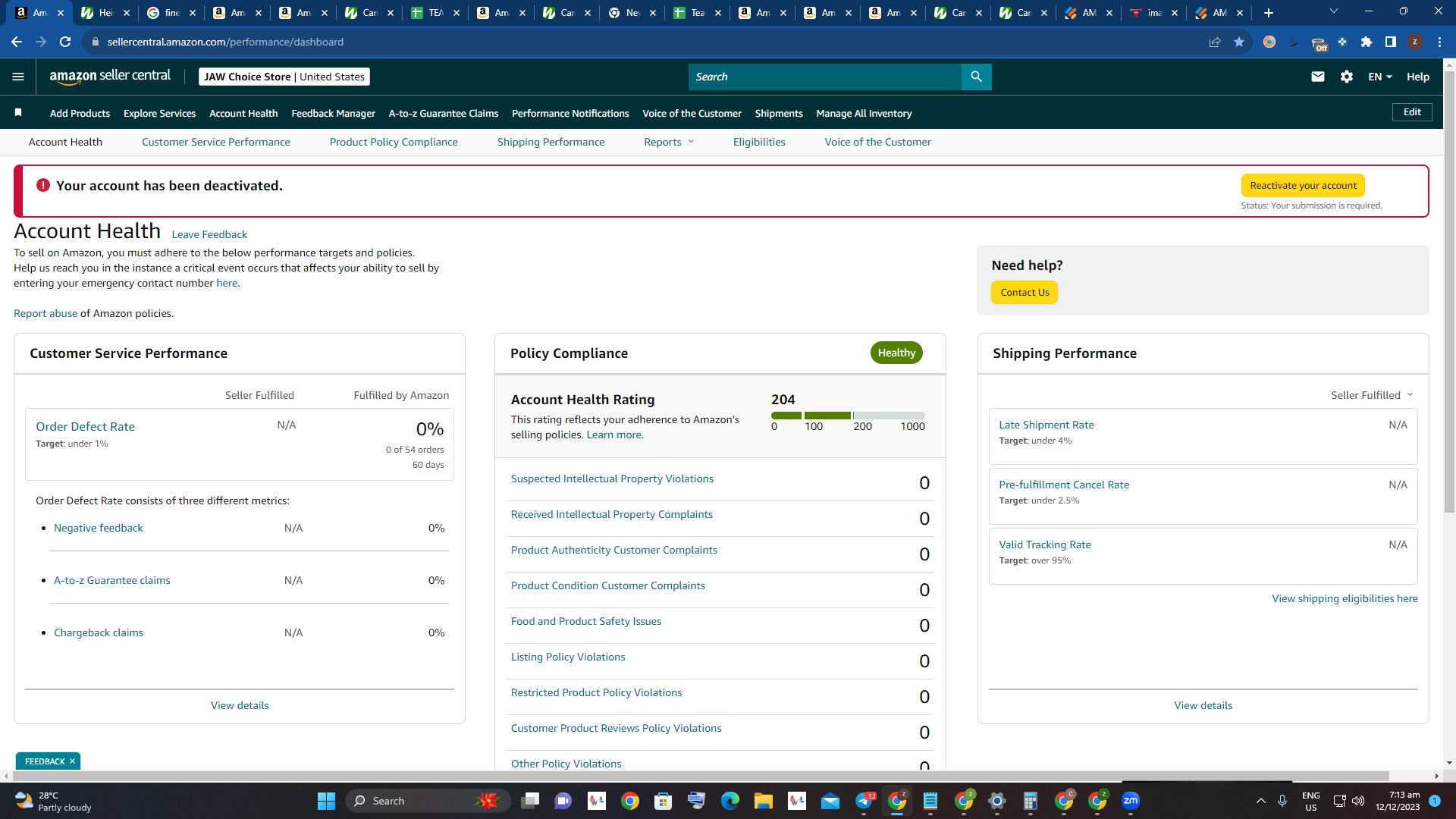Go to the Eligibilities tab
1456x819 pixels.
[x=759, y=142]
